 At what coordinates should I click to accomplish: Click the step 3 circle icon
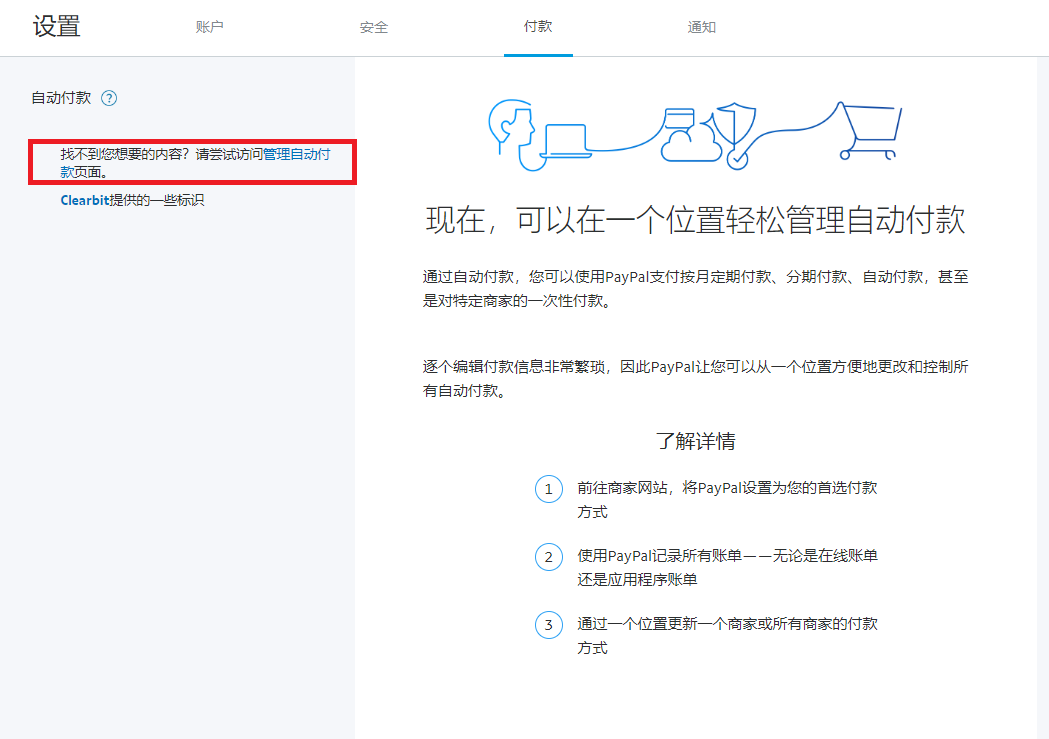[549, 625]
